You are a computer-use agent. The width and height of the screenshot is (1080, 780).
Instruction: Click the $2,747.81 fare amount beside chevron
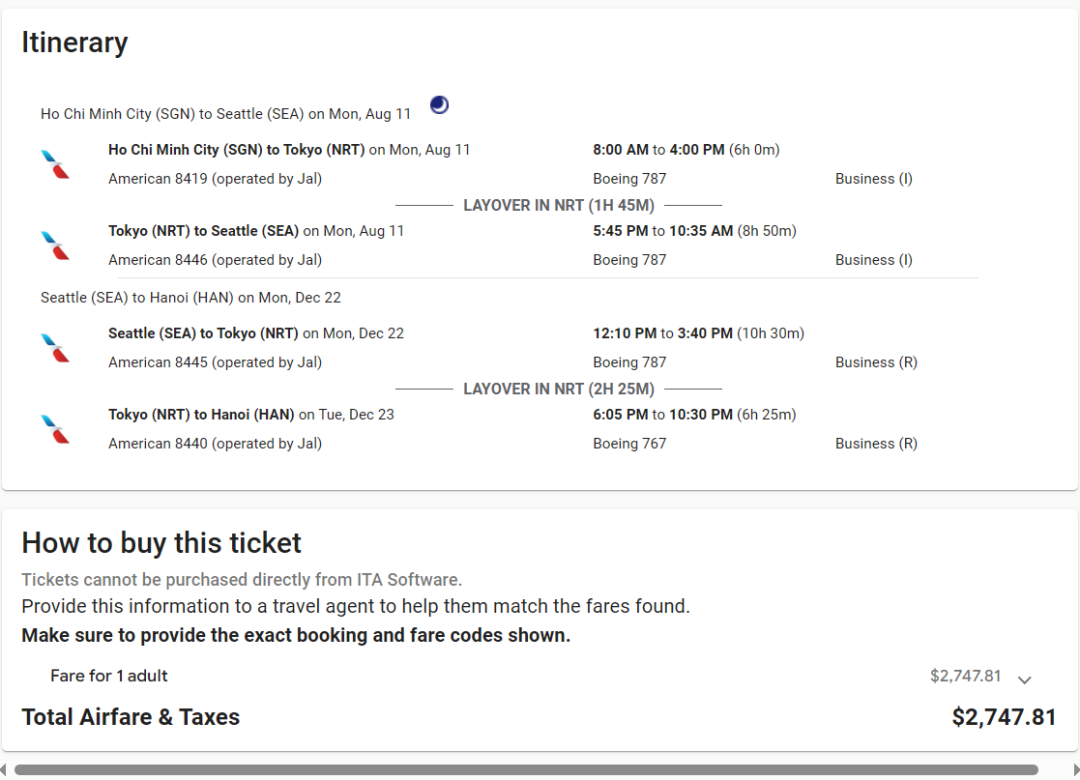click(965, 676)
